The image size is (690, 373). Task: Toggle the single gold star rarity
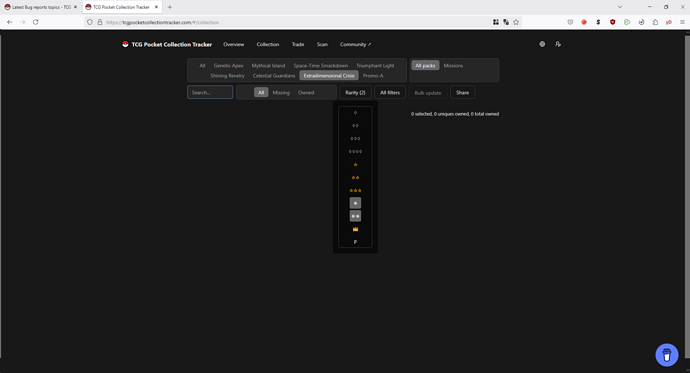(355, 165)
